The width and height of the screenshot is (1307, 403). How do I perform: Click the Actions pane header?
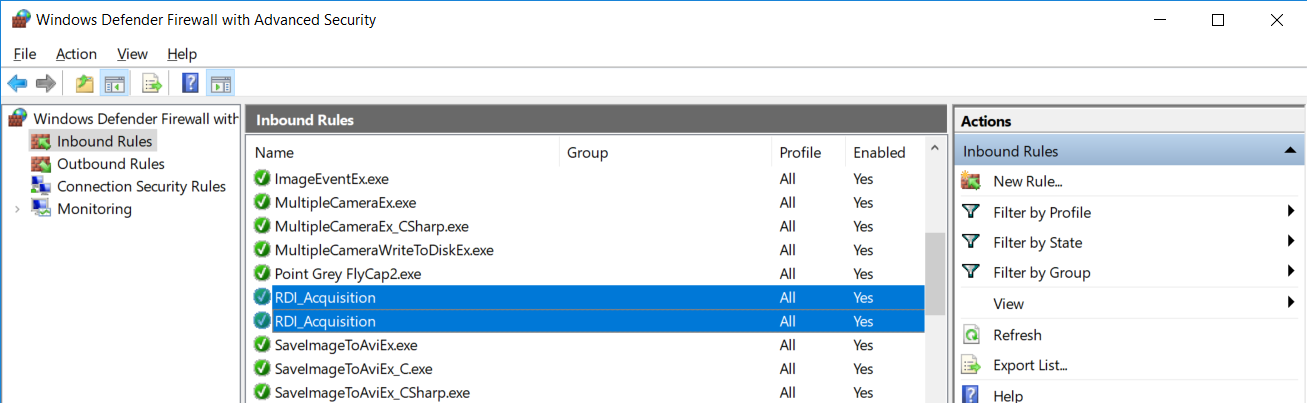[1129, 121]
